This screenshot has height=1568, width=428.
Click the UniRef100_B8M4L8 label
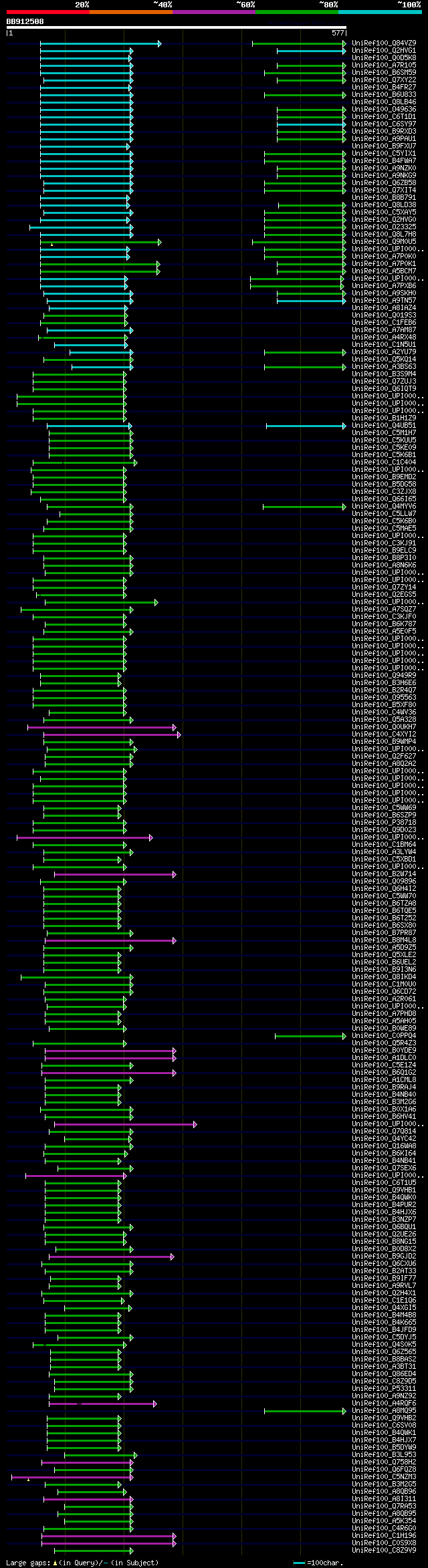tap(384, 940)
